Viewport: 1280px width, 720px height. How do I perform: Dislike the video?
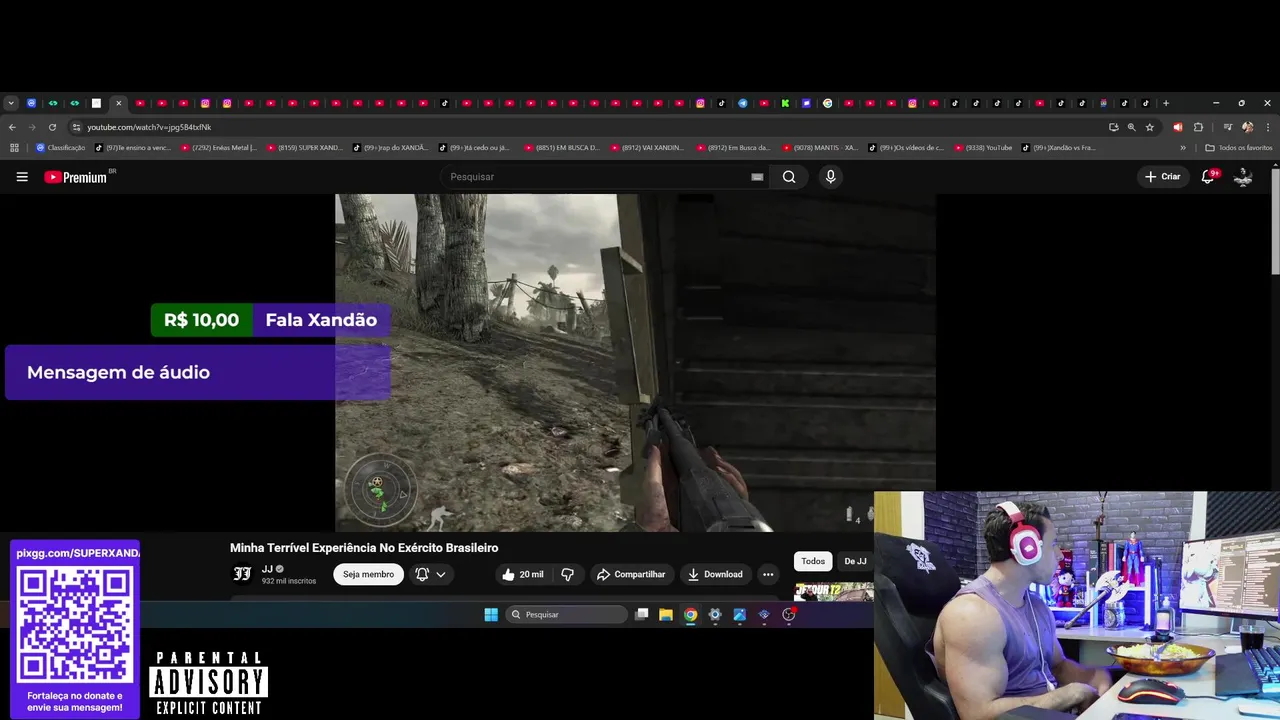(x=567, y=574)
